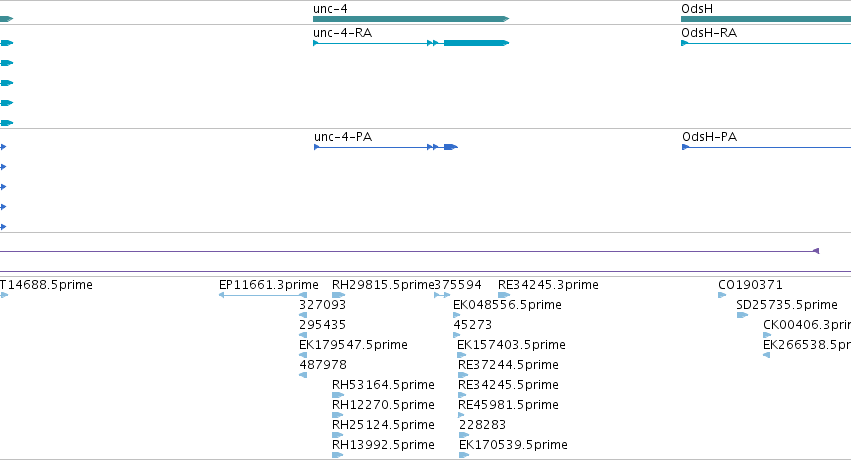Click the EK170539.5prime EST arrow glyph
The image size is (851, 460).
pos(464,455)
